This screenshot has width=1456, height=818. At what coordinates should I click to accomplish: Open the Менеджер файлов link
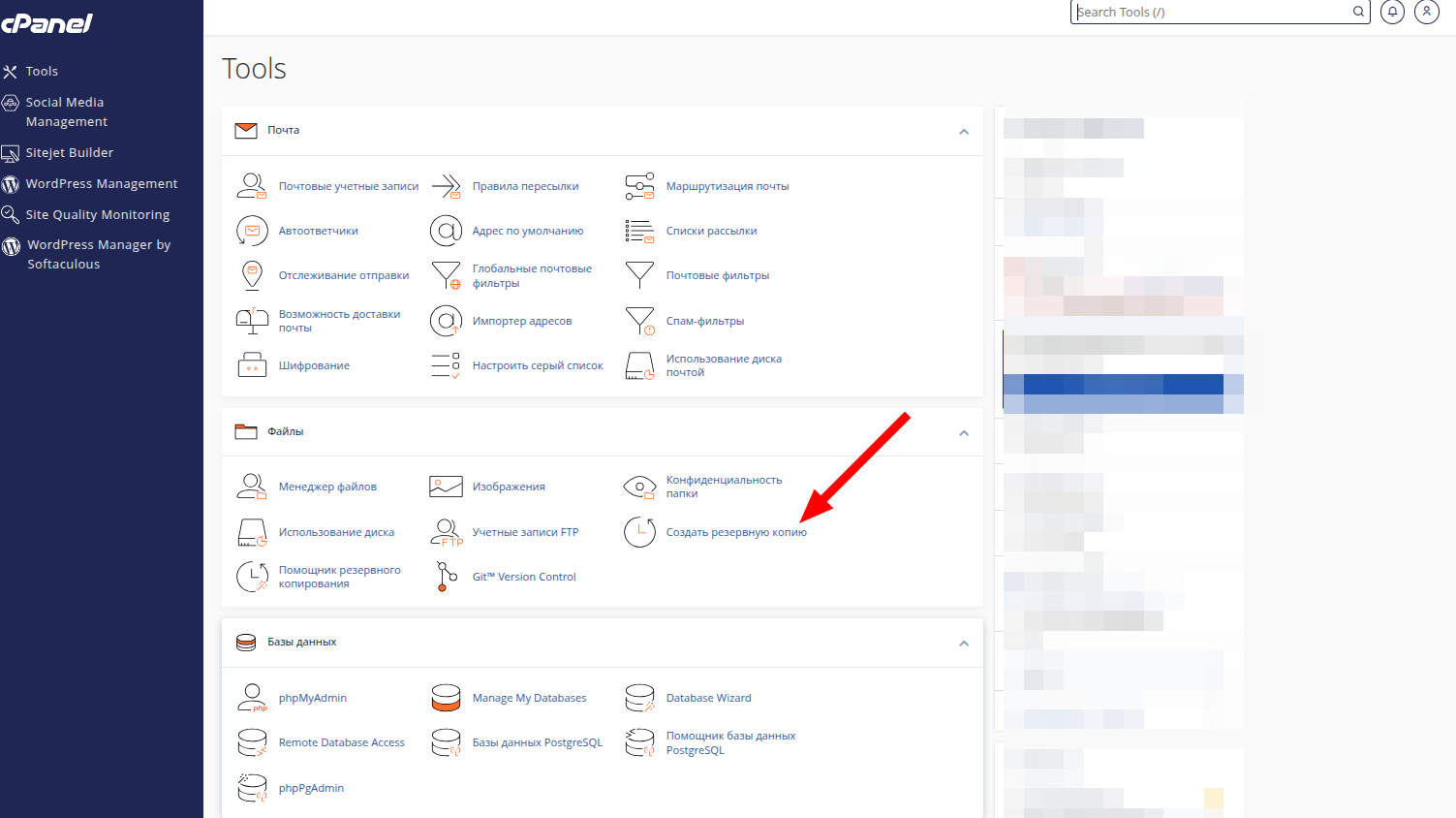pyautogui.click(x=327, y=487)
